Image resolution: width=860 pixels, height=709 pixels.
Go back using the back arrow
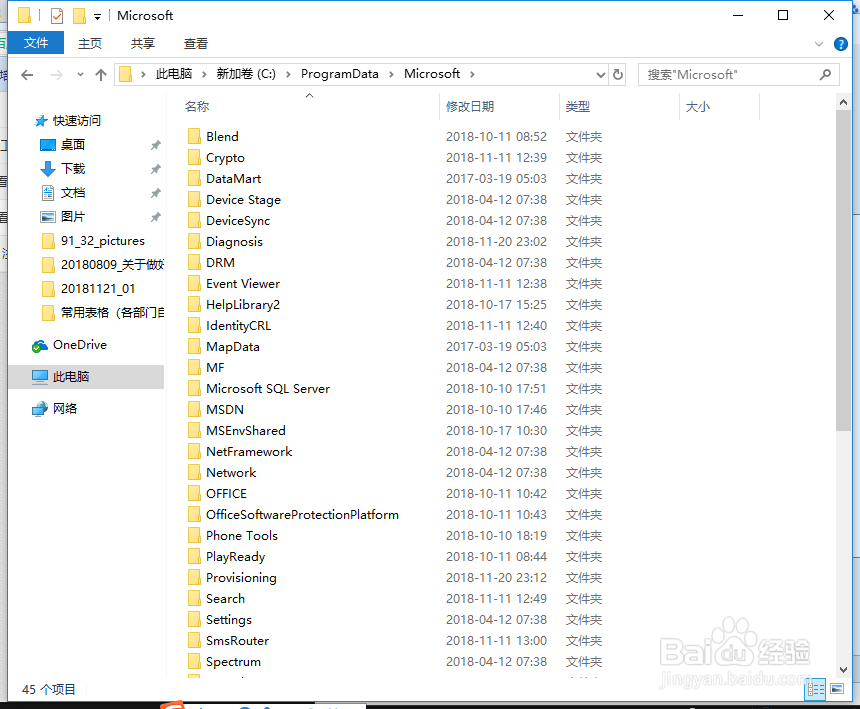coord(27,74)
